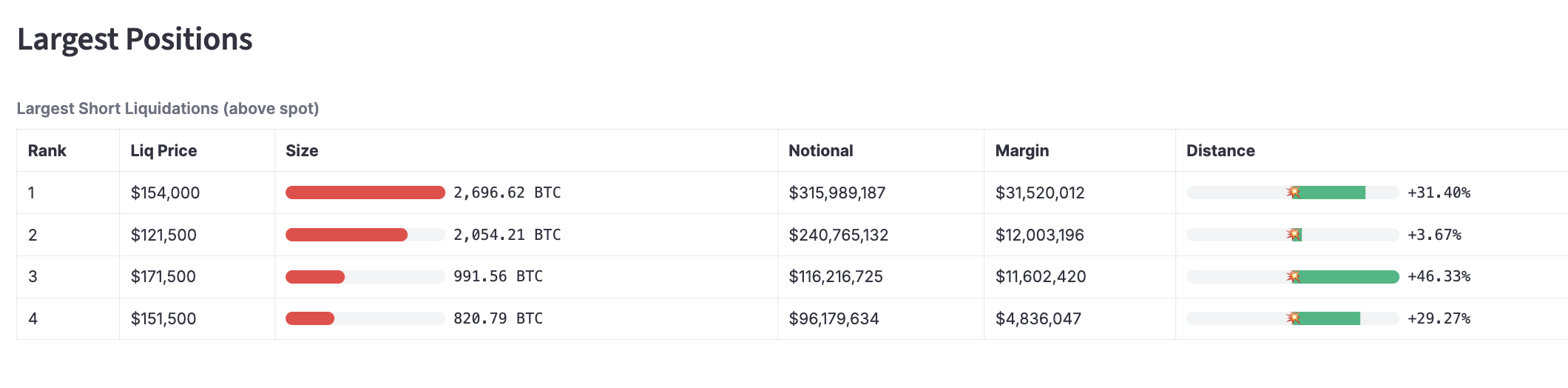Click the red size bar for 991.56 BTC

click(315, 277)
